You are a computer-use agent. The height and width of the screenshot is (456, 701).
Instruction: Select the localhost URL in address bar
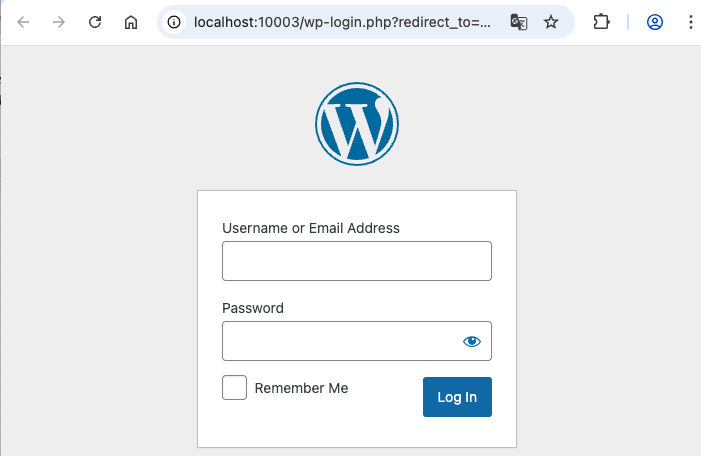[342, 22]
